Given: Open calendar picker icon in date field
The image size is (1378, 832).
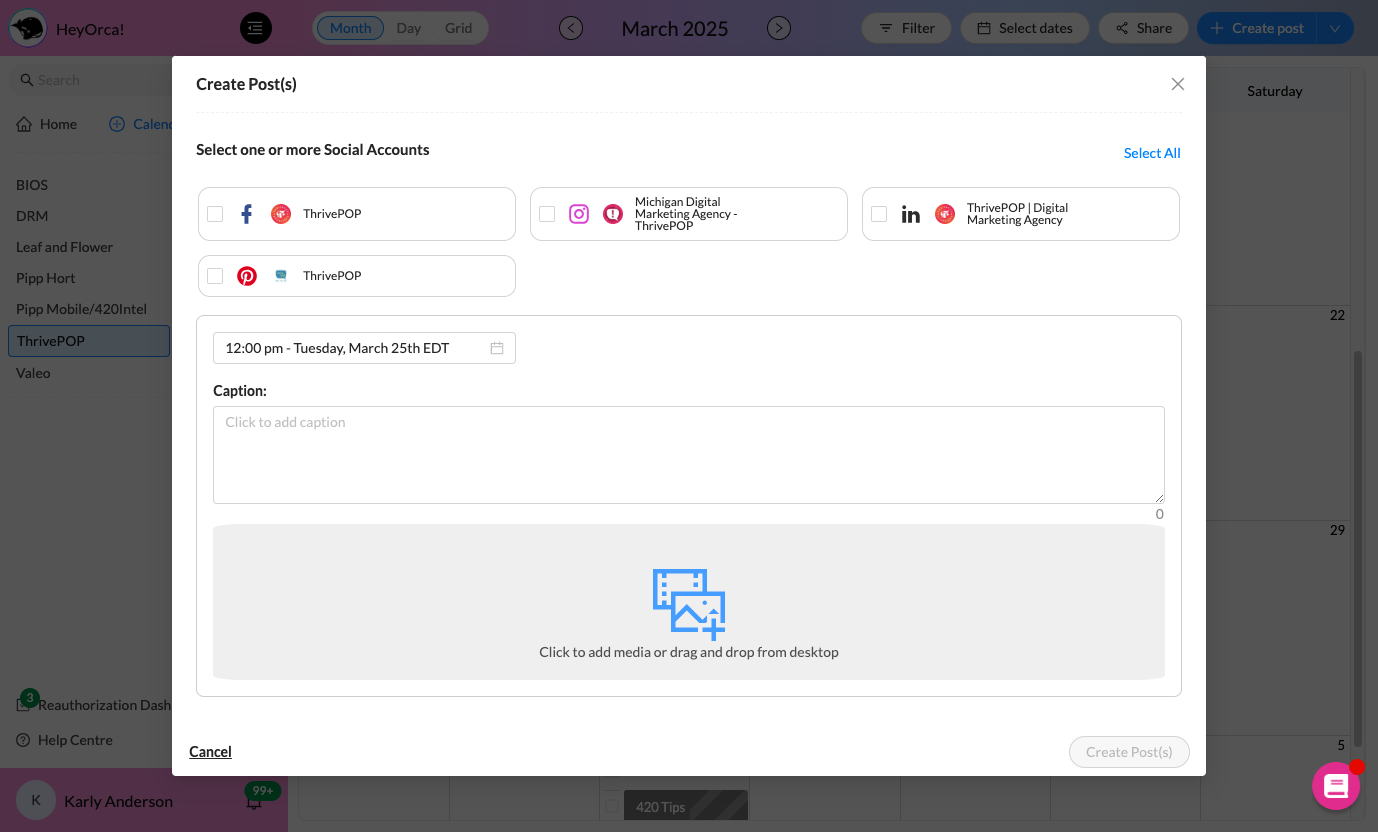Looking at the screenshot, I should point(497,348).
